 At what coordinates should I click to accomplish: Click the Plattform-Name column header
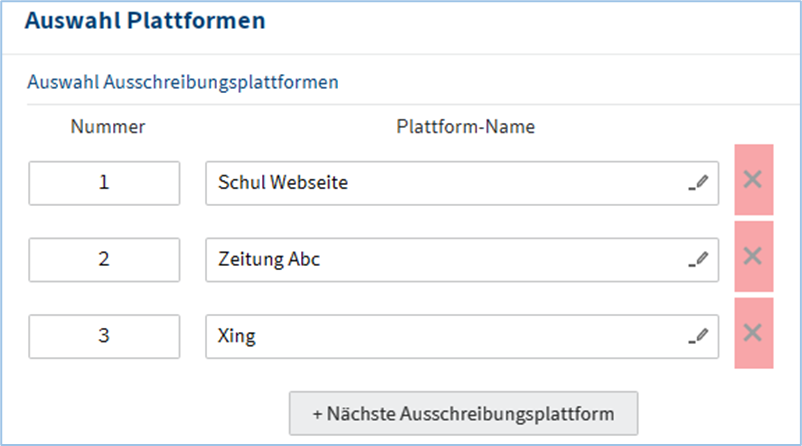click(465, 127)
